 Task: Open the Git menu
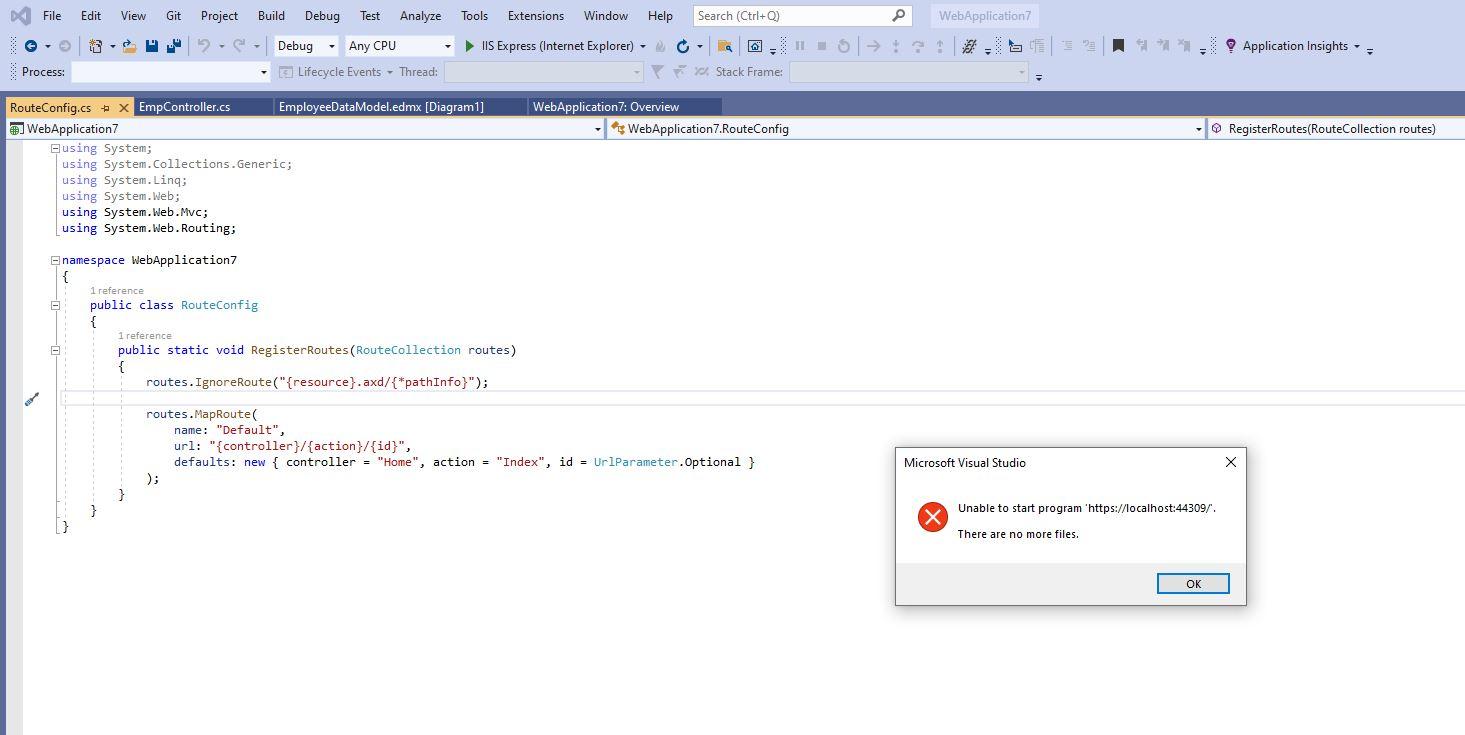tap(173, 15)
